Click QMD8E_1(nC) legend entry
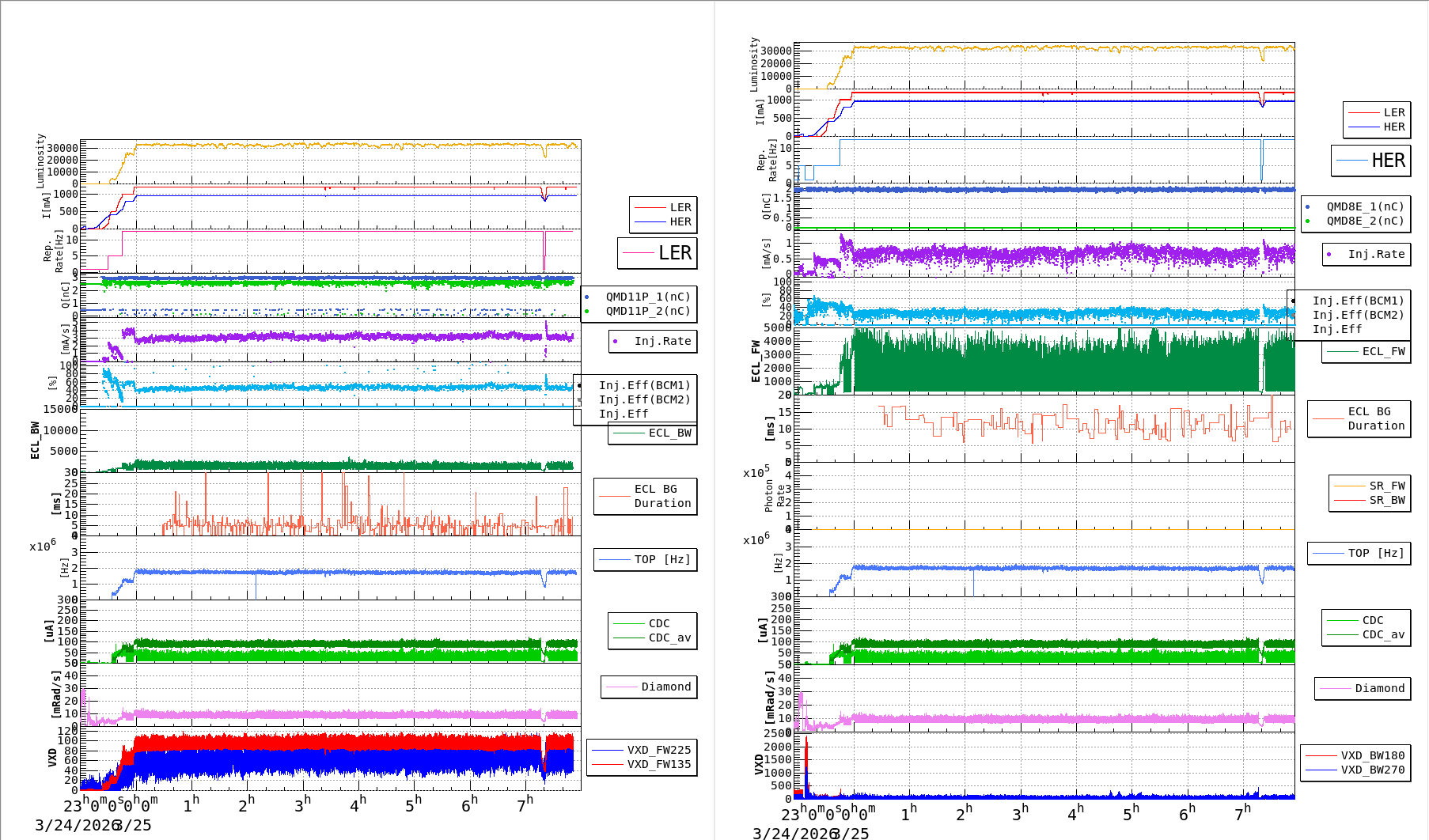Screen dimensions: 1429x840 [x=1364, y=206]
